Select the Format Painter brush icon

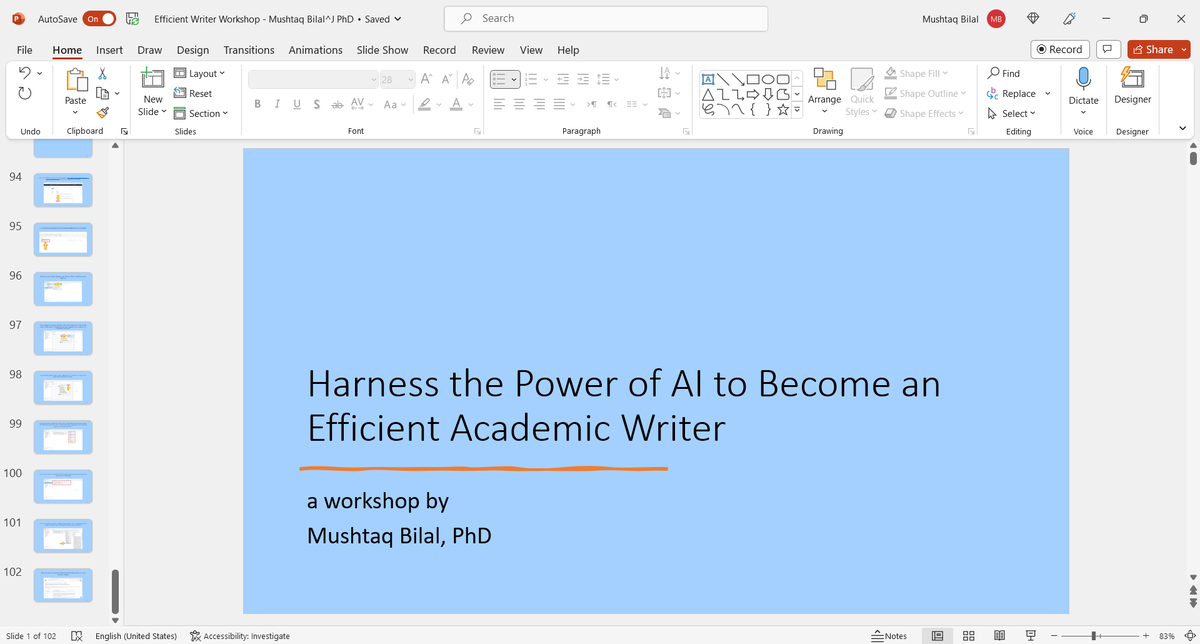pyautogui.click(x=102, y=113)
